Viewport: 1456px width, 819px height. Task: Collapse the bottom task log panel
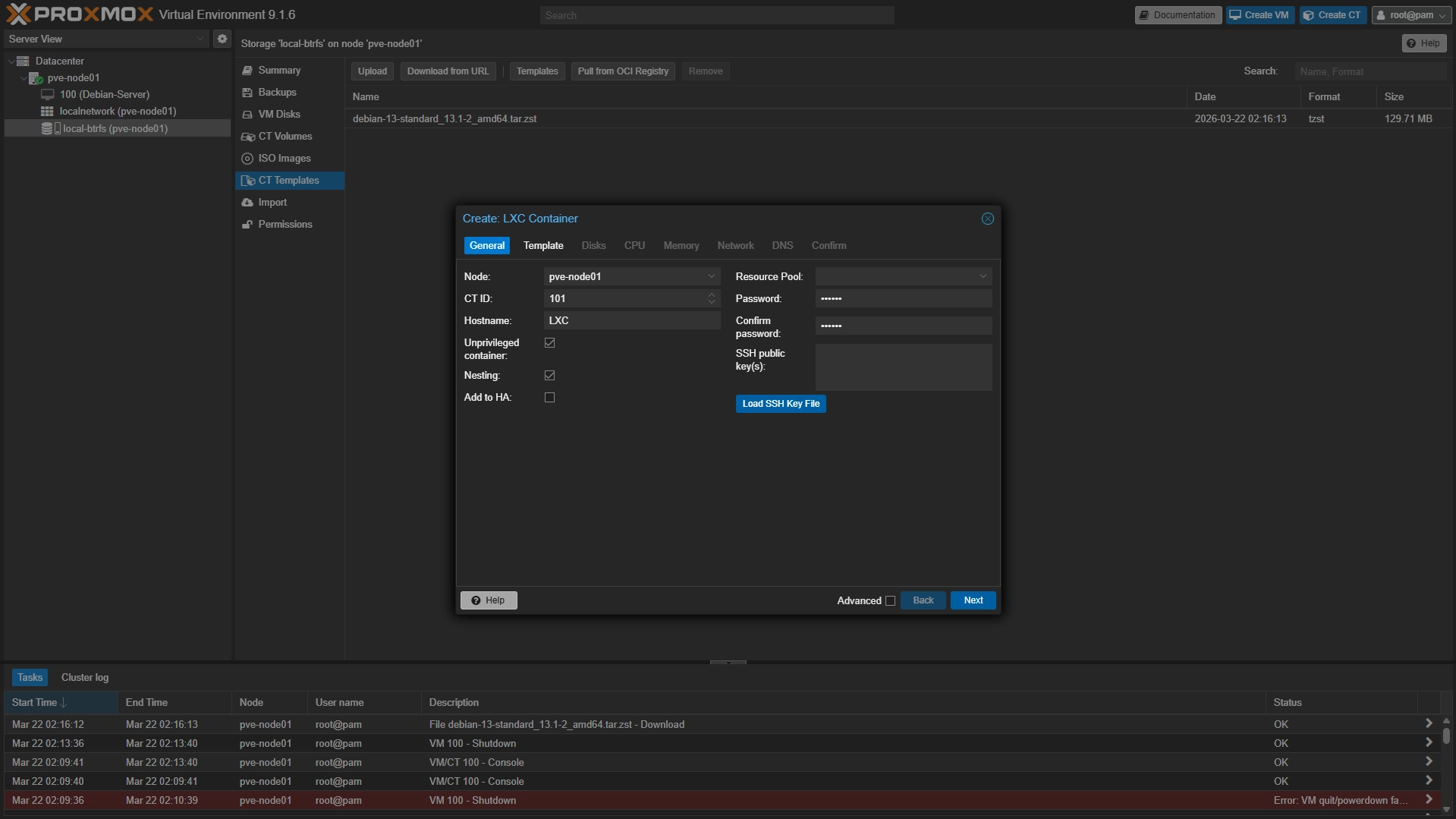(x=728, y=663)
